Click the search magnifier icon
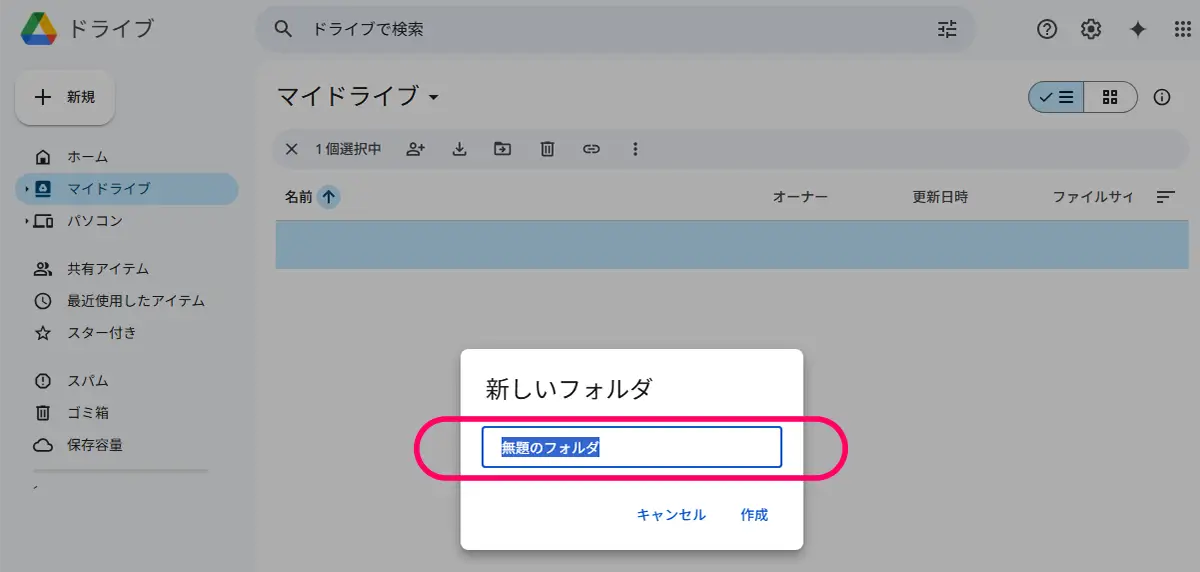 point(284,29)
